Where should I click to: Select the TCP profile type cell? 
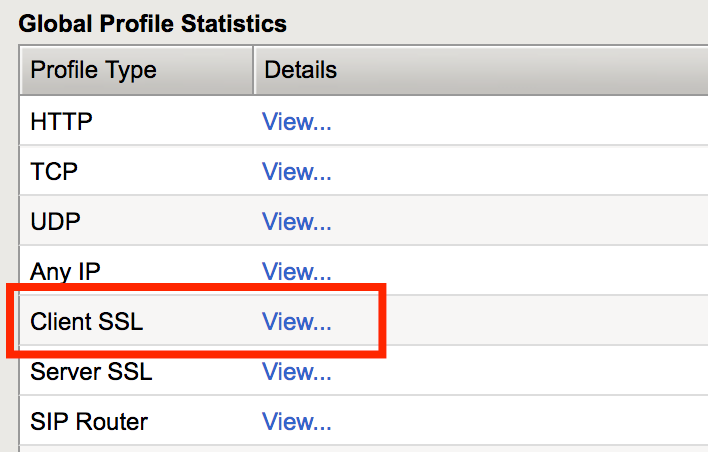coord(54,172)
